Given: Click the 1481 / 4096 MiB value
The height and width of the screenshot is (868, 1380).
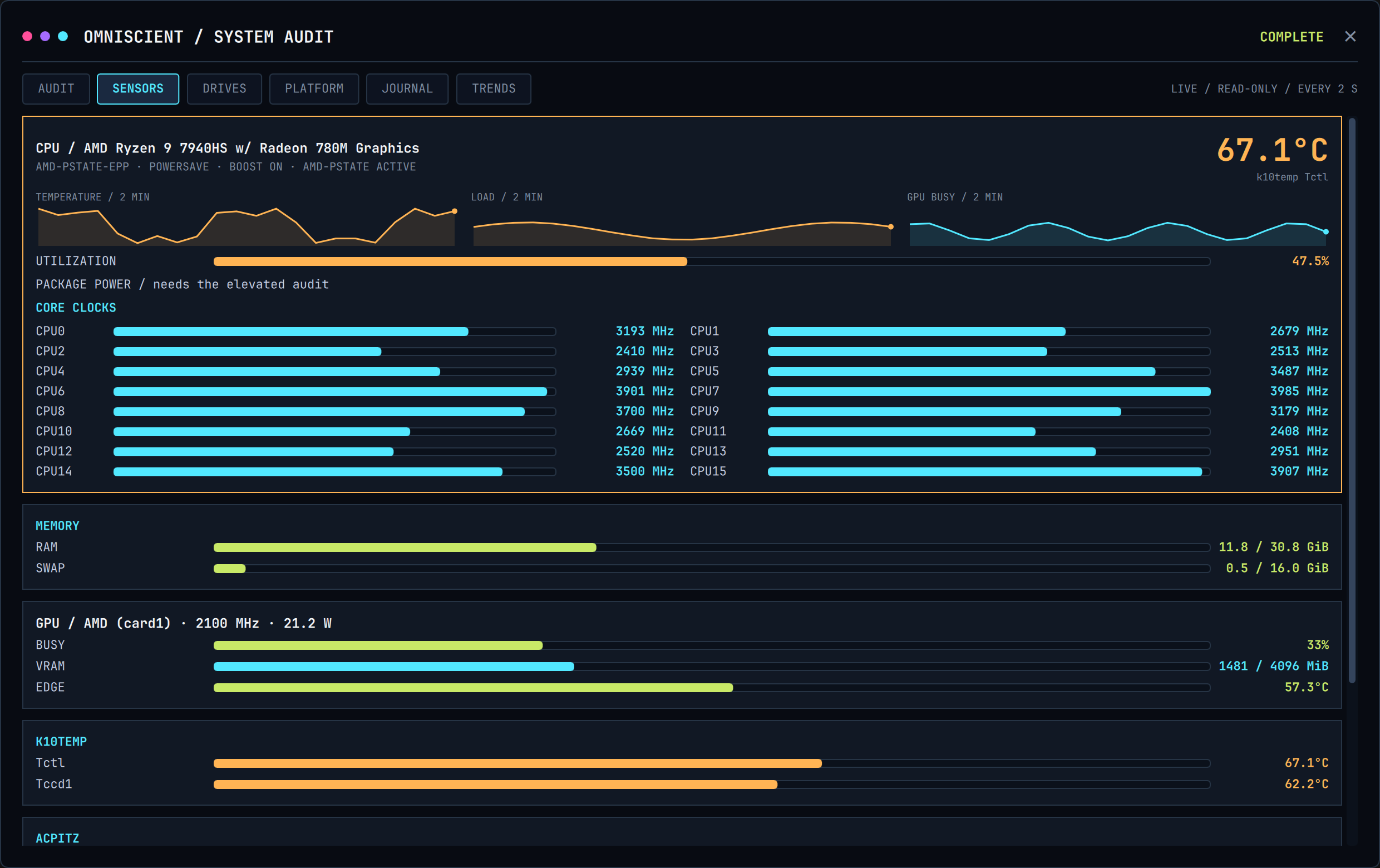Looking at the screenshot, I should point(1273,667).
